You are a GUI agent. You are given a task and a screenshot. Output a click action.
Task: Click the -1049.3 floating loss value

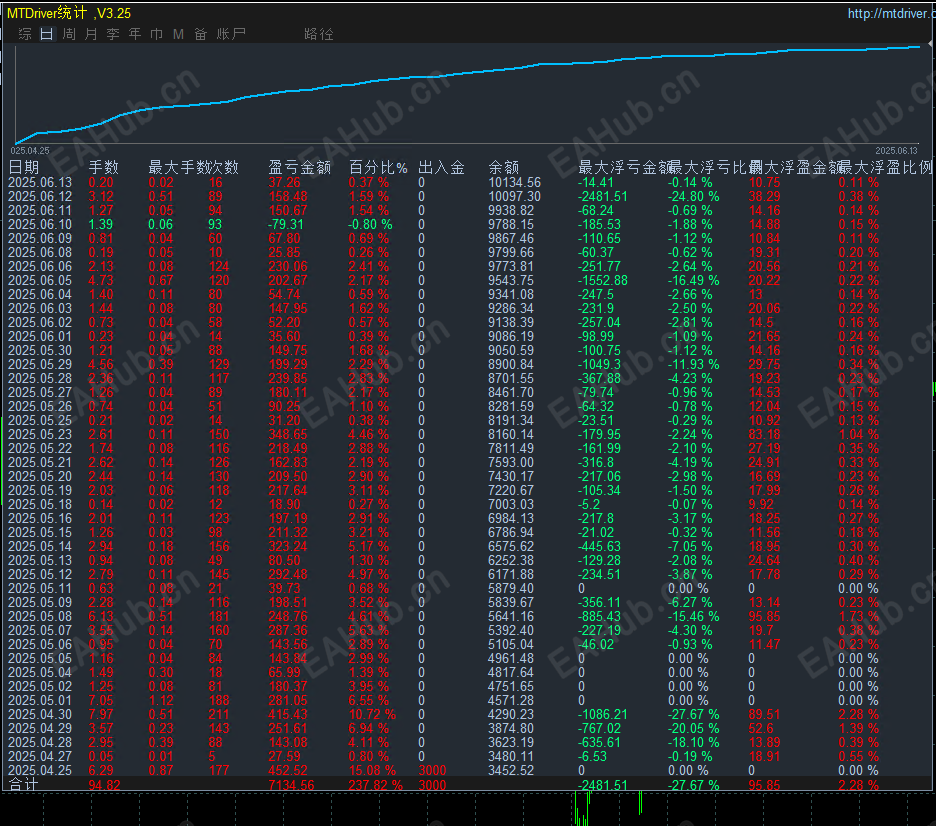pos(599,364)
